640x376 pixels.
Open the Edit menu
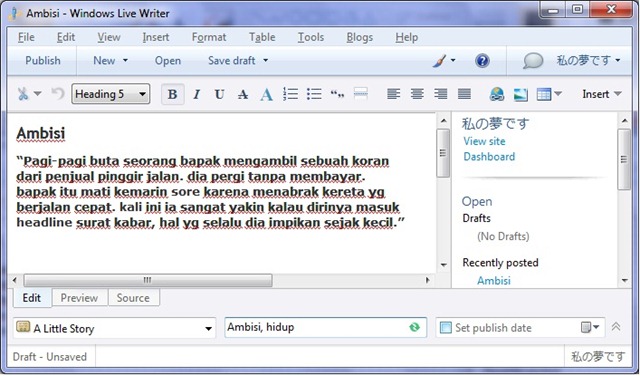tap(66, 37)
